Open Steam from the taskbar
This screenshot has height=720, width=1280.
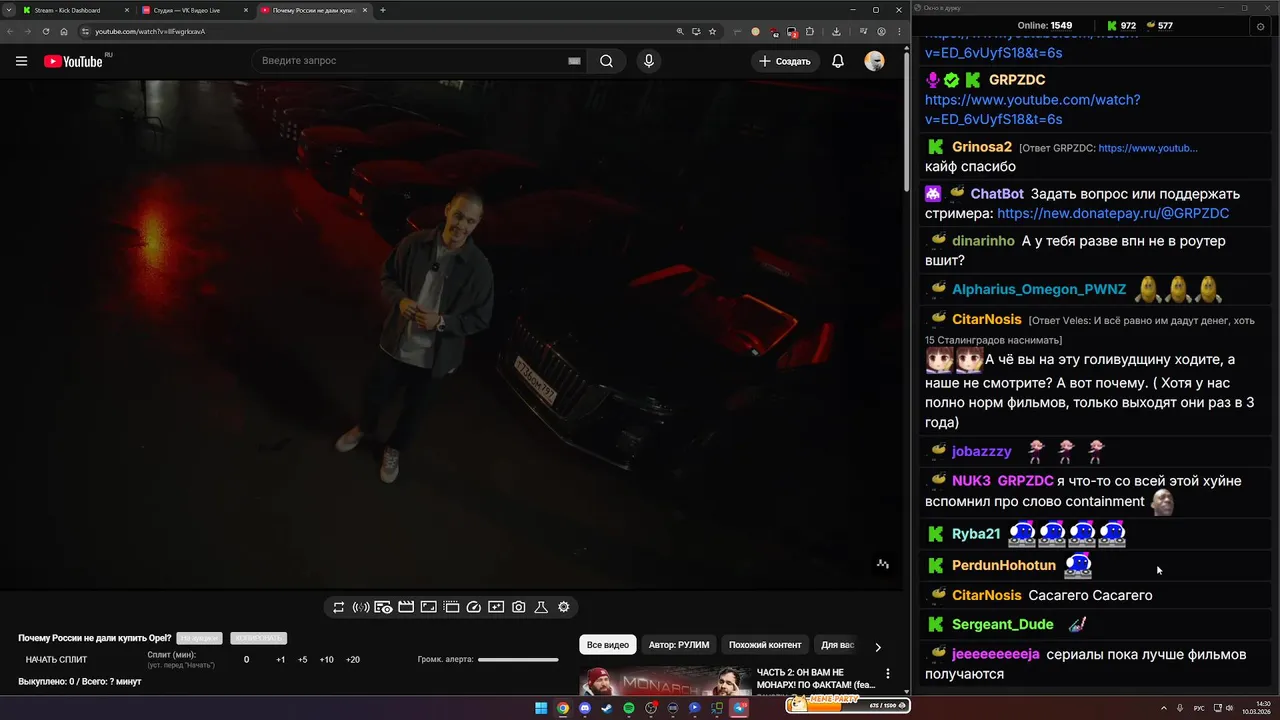(x=606, y=708)
